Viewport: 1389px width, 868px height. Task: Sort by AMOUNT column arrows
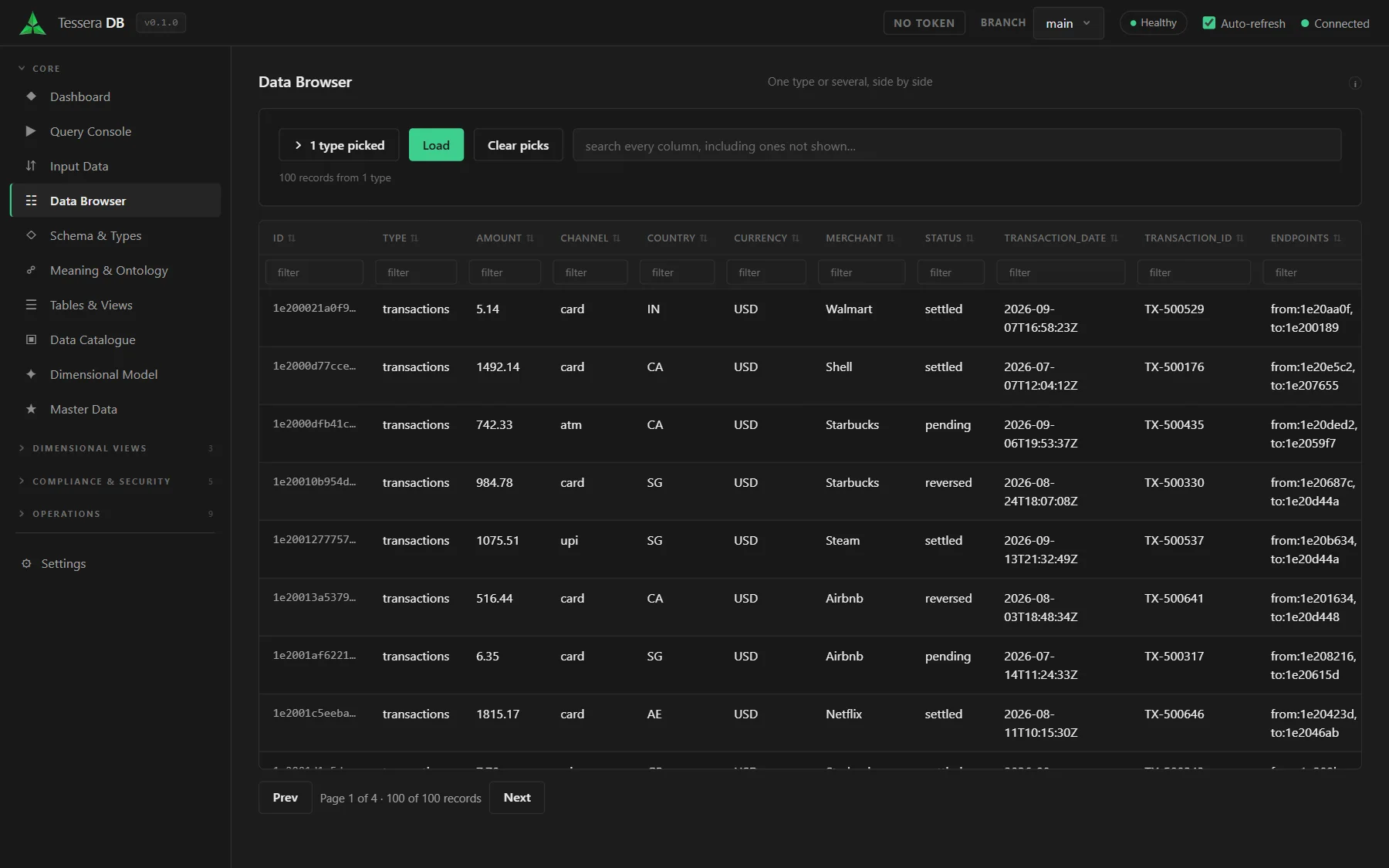[530, 238]
